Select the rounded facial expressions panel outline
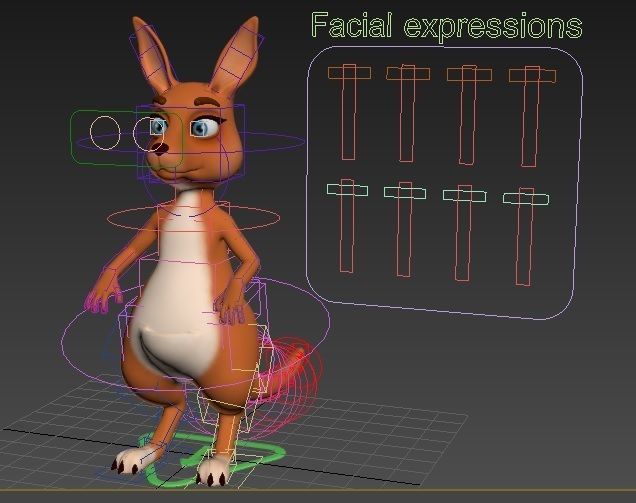Viewport: 636px width, 503px height. coord(445,183)
